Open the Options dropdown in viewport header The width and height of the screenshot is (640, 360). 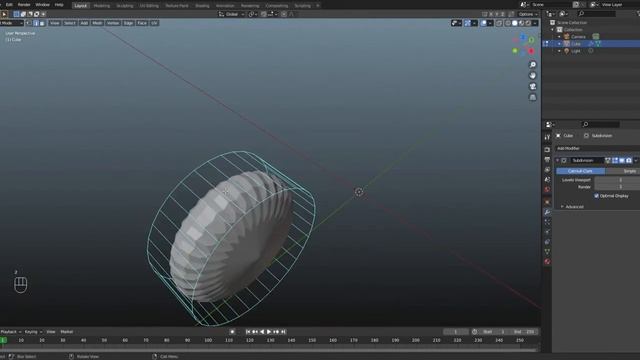point(528,14)
